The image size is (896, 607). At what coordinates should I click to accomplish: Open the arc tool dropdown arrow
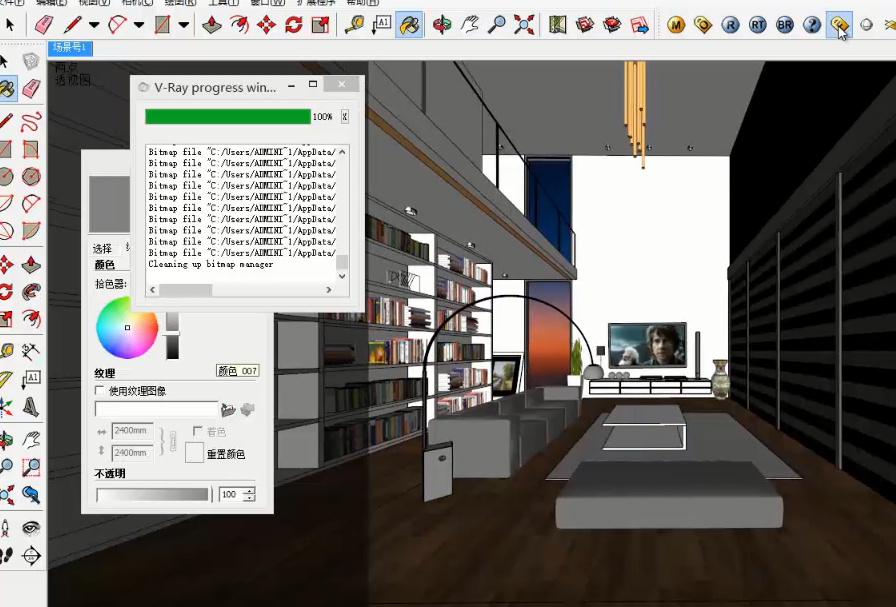tap(139, 24)
